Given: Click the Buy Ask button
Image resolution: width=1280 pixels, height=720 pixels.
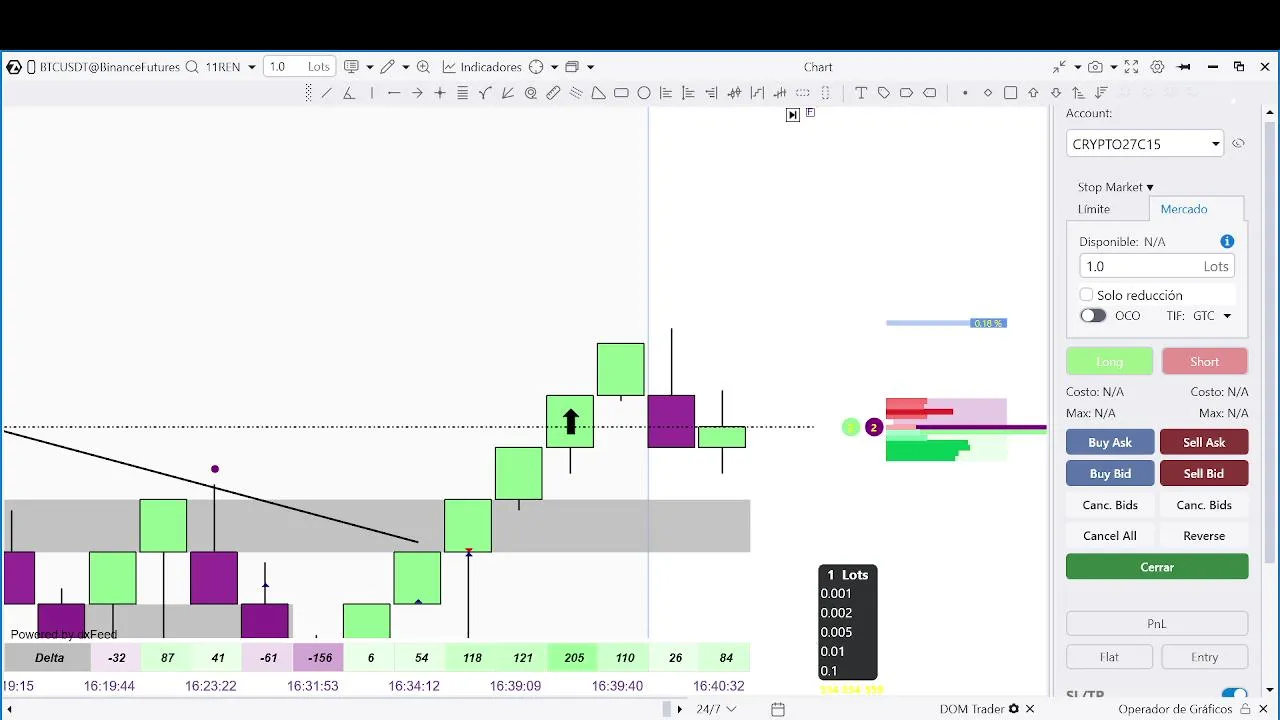Looking at the screenshot, I should tap(1110, 442).
